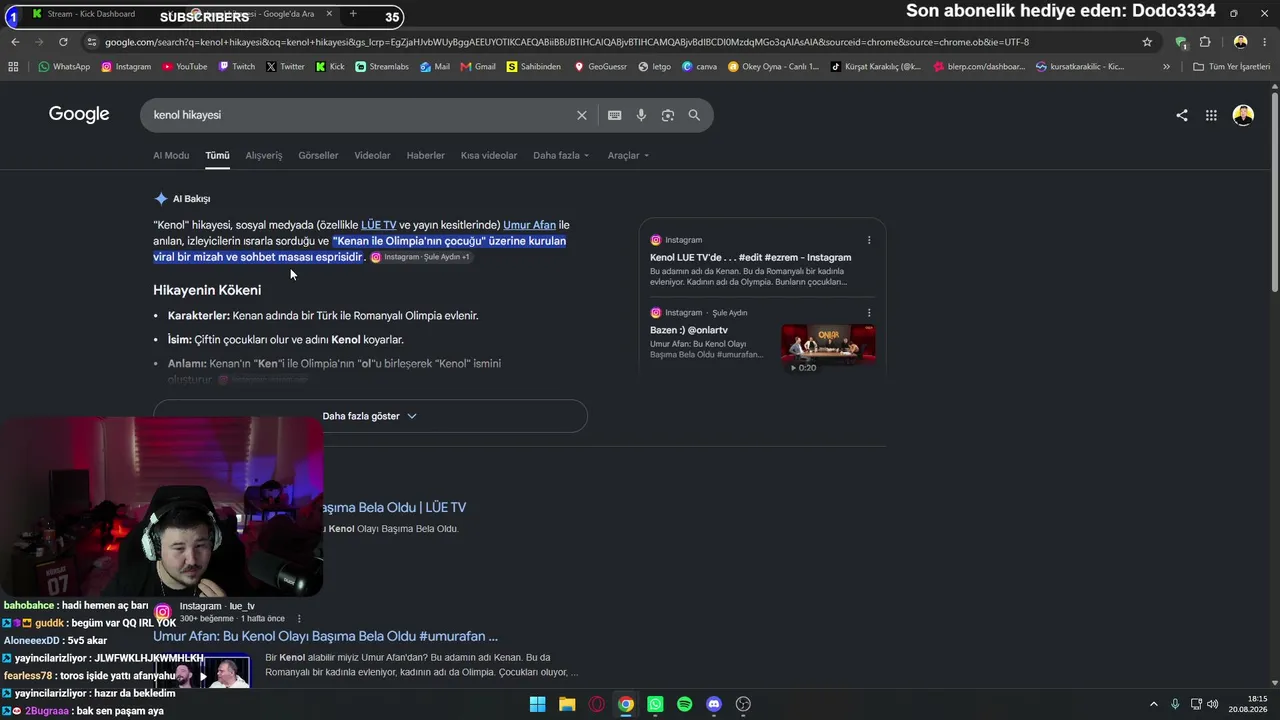Open the WhatsApp bookmark
The width and height of the screenshot is (1280, 720).
pos(64,67)
